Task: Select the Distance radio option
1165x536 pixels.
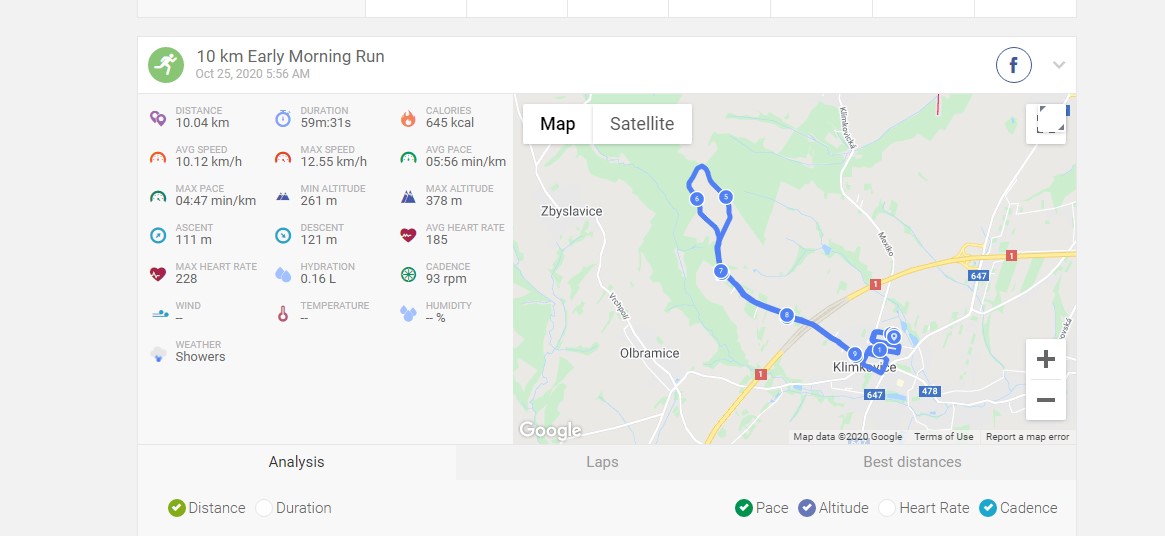Action: tap(176, 508)
